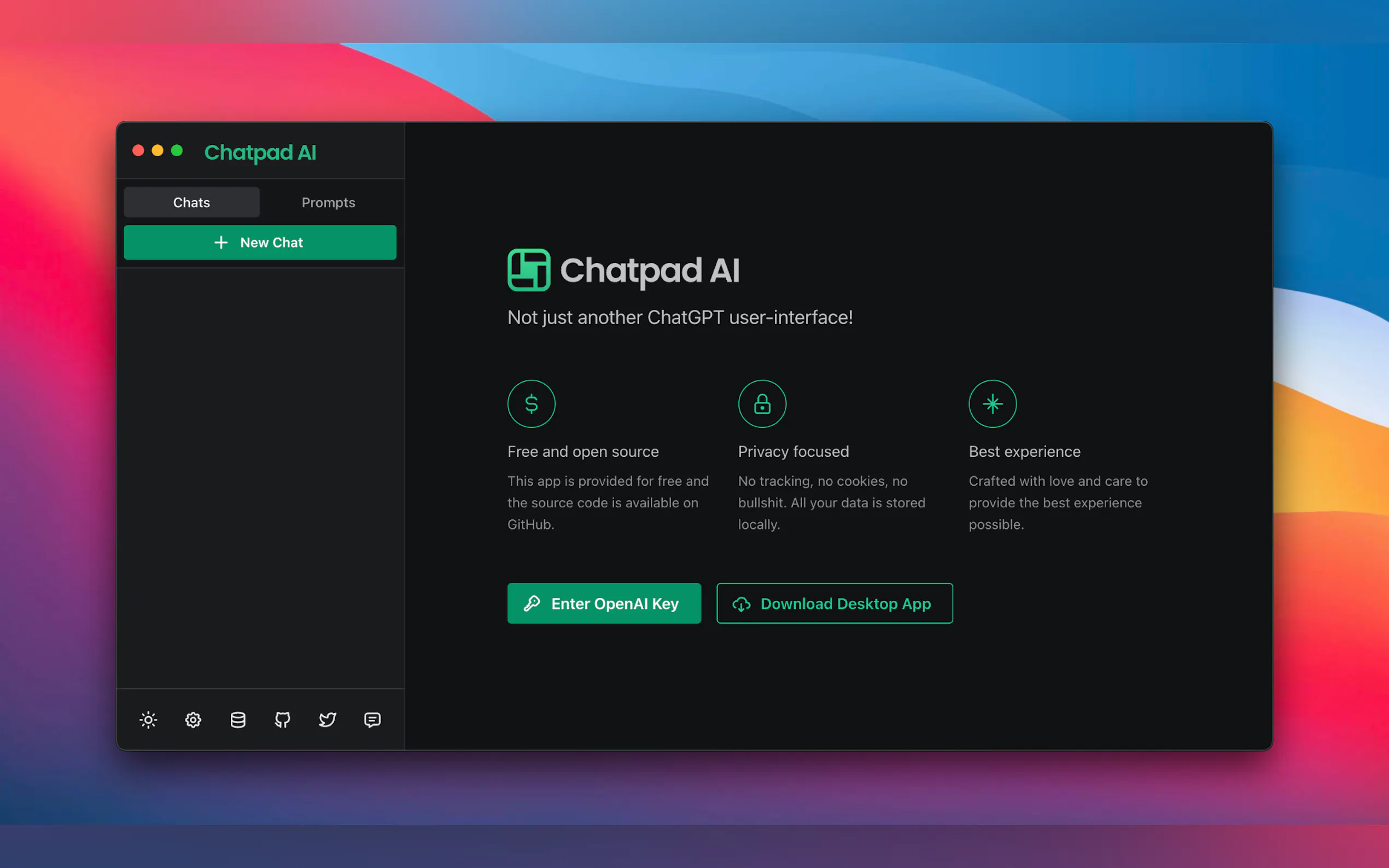This screenshot has width=1389, height=868.
Task: Click the green fullscreen window button
Action: pyautogui.click(x=177, y=150)
